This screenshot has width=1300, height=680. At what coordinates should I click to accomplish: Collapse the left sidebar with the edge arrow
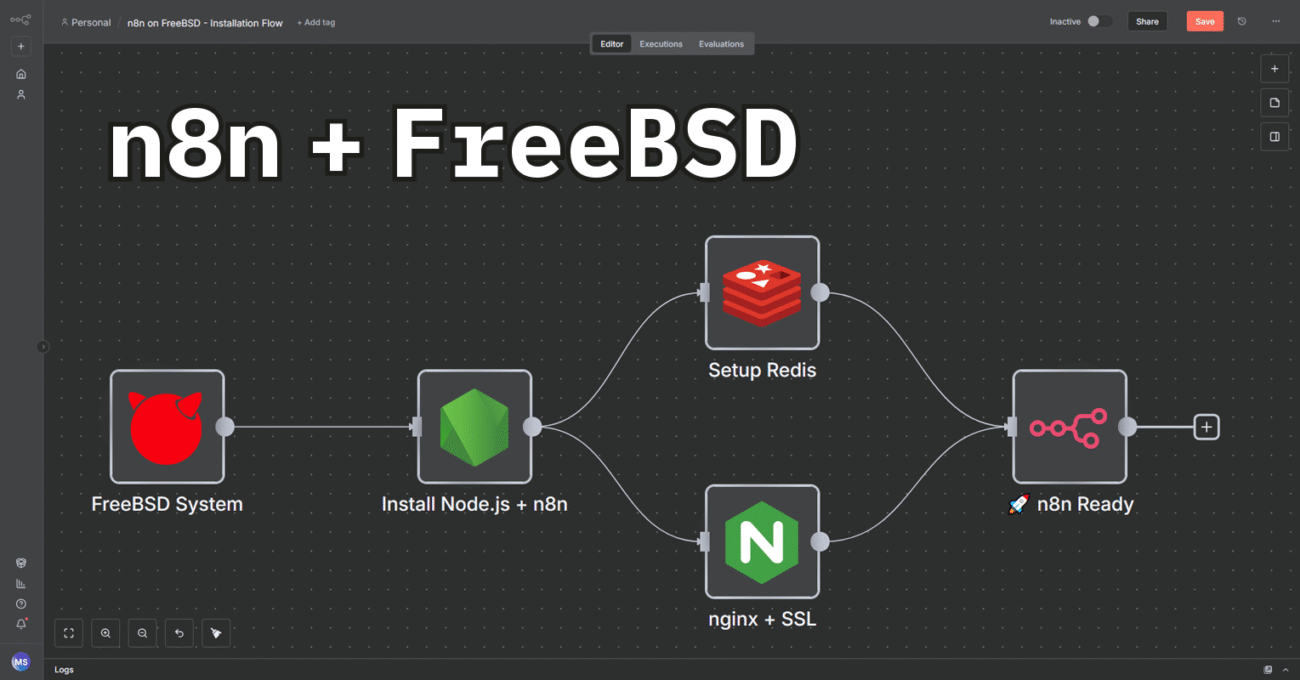[x=43, y=345]
